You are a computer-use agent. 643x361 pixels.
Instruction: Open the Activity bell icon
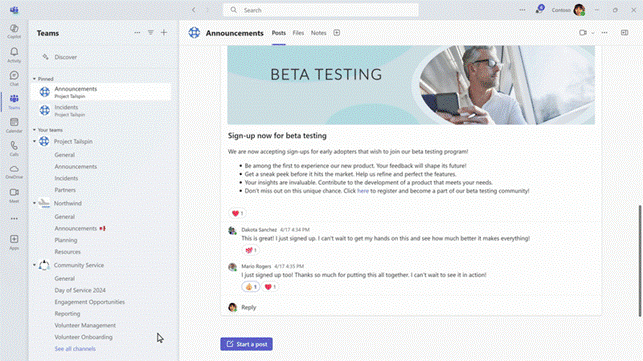[x=14, y=55]
